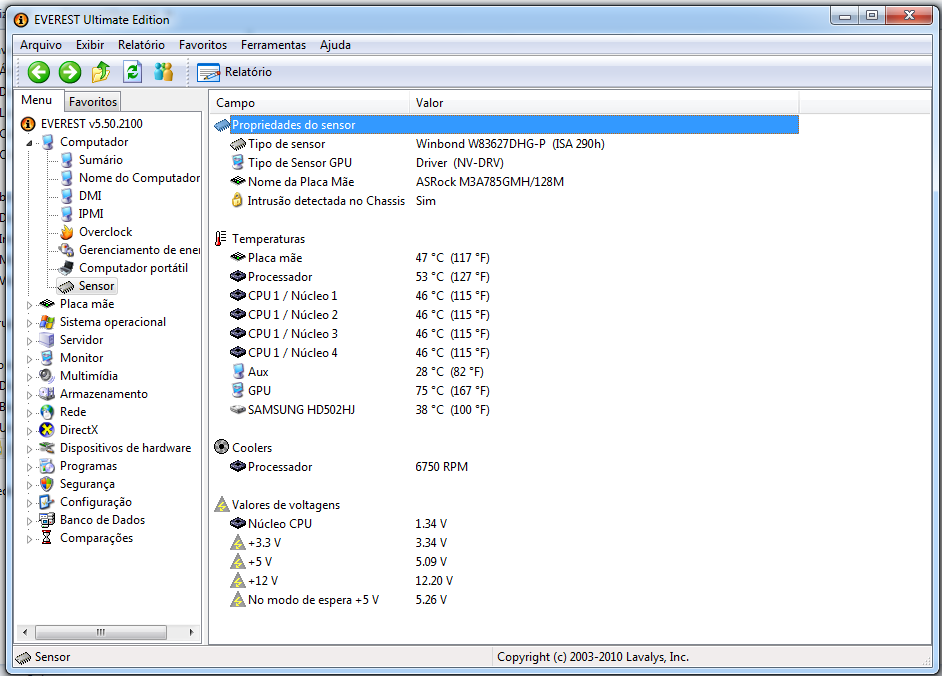The height and width of the screenshot is (676, 942).
Task: Click the green Back arrow icon
Action: pyautogui.click(x=38, y=72)
